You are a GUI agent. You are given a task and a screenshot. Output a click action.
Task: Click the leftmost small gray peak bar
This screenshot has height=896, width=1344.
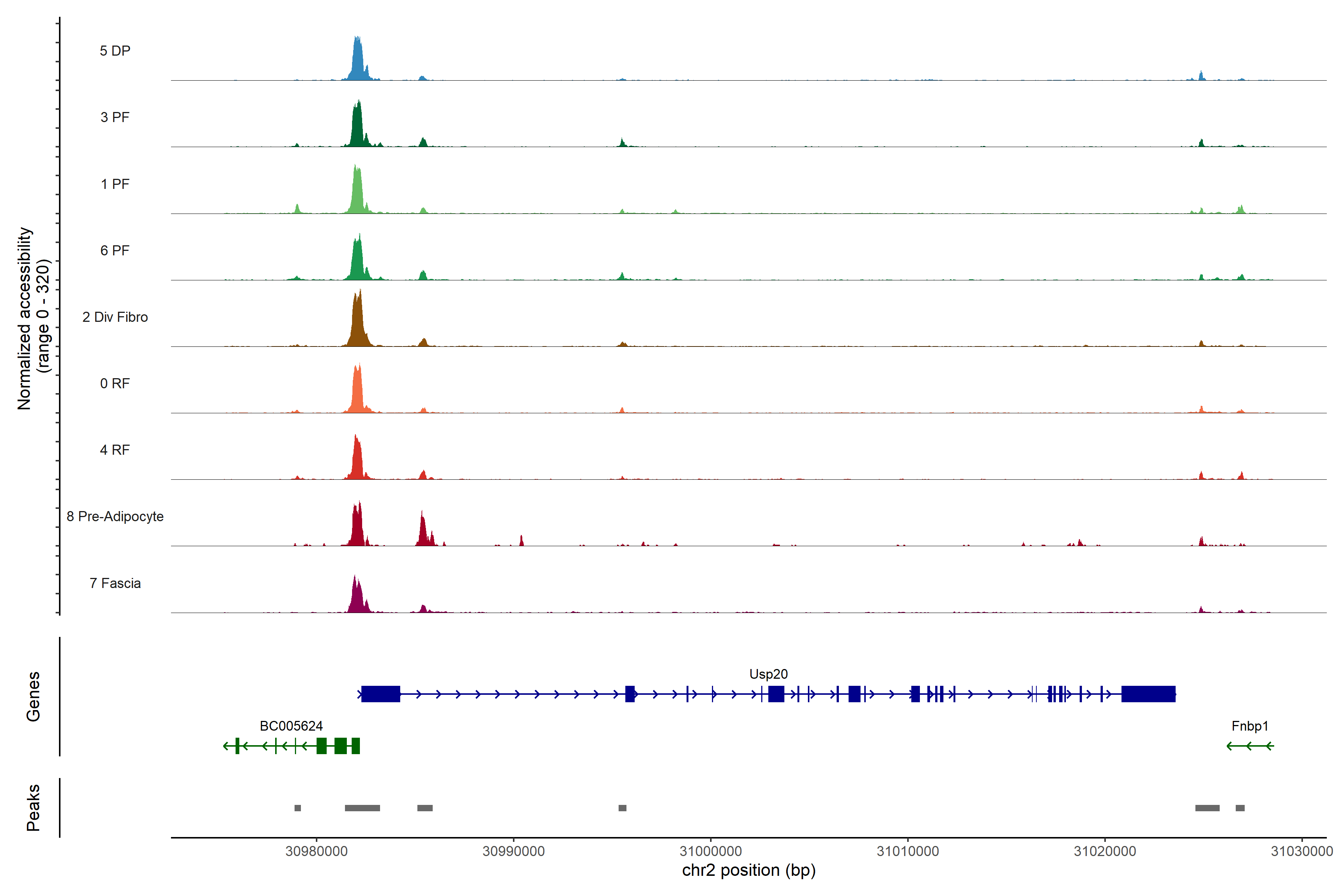[x=298, y=808]
